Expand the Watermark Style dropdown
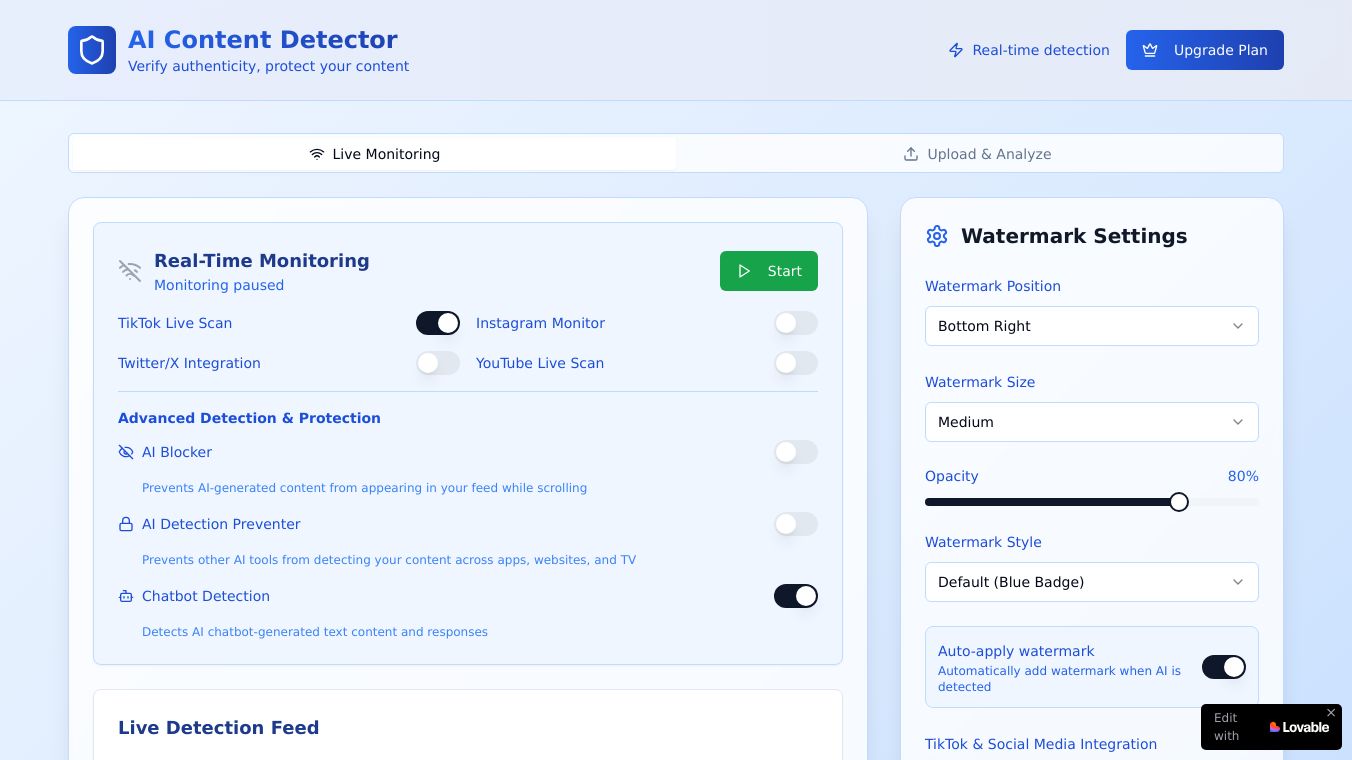This screenshot has height=760, width=1352. [1092, 582]
